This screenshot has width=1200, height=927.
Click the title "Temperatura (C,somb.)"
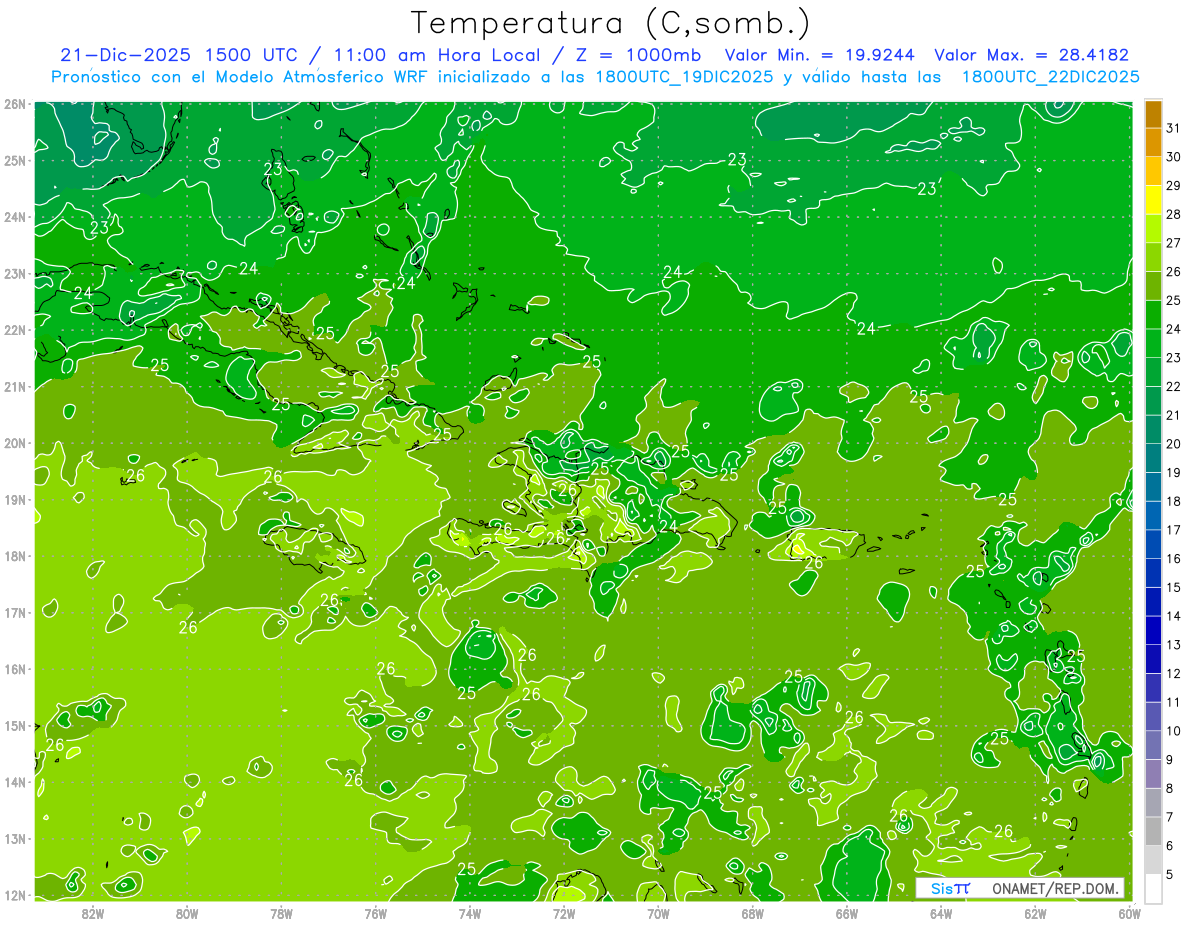click(x=611, y=23)
